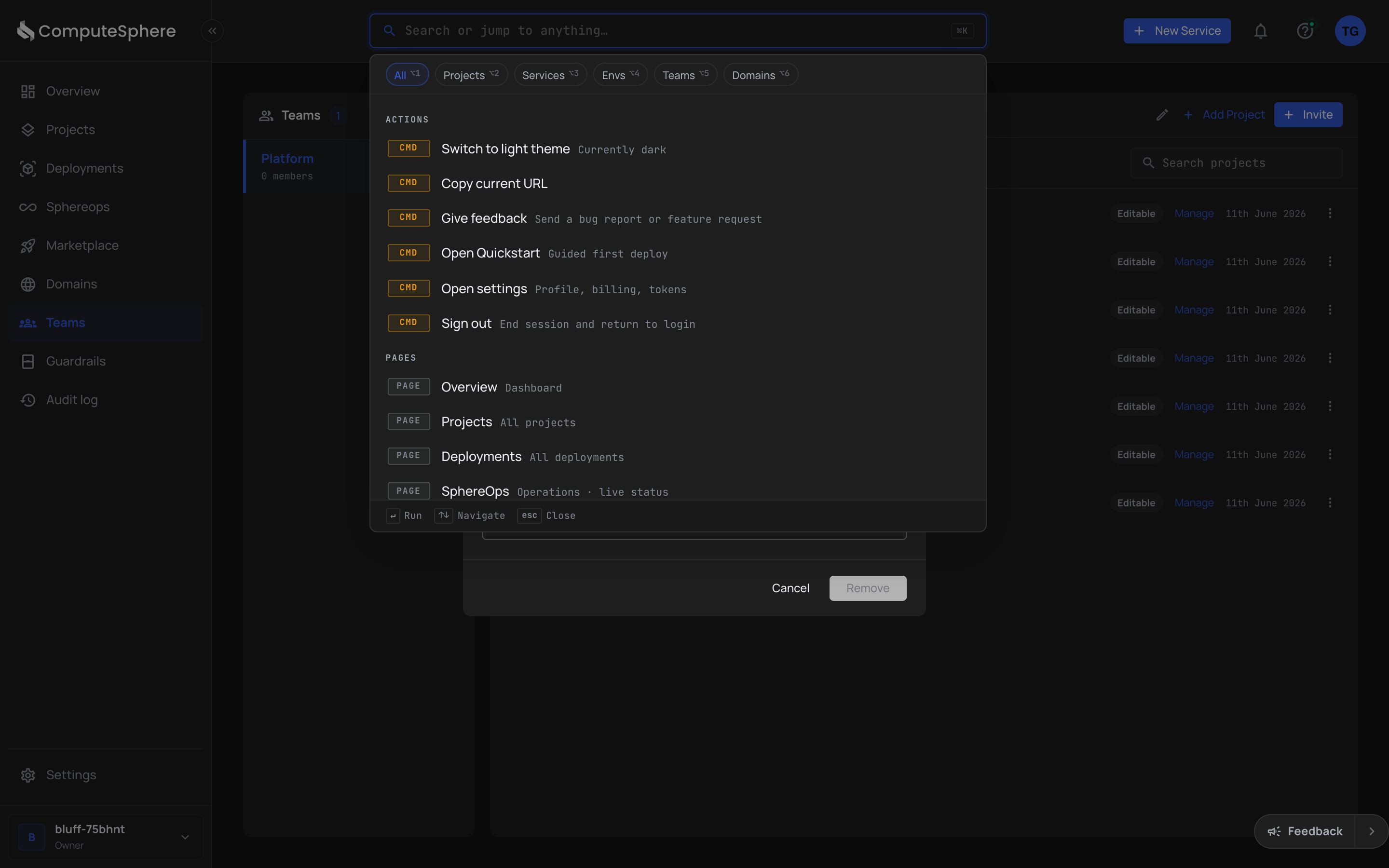Click the Invite button
The height and width of the screenshot is (868, 1389).
pyautogui.click(x=1308, y=115)
